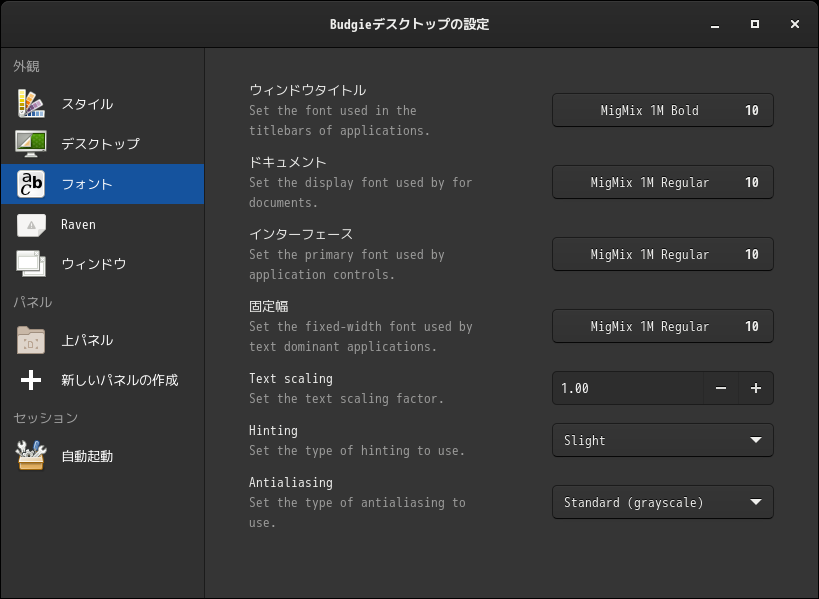Open font chooser for 固定幅

click(x=662, y=326)
